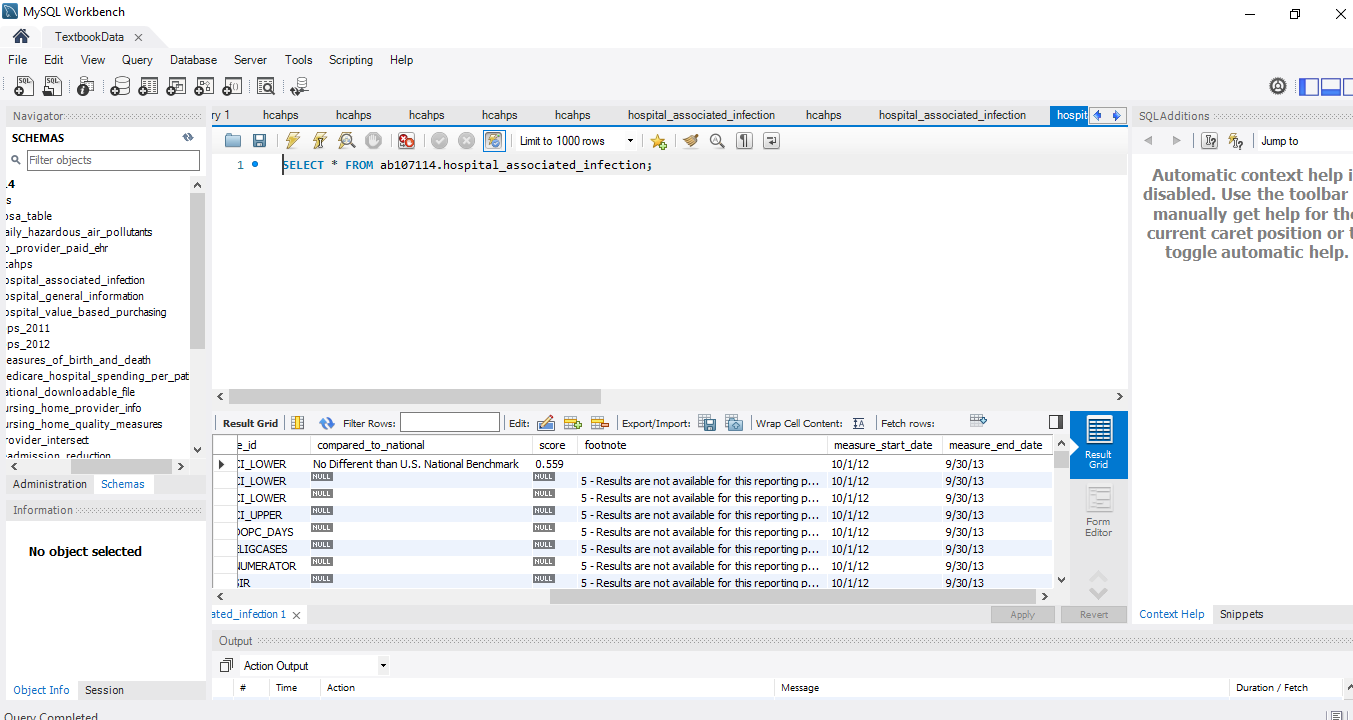
Task: Create a new function icon
Action: pos(233,86)
